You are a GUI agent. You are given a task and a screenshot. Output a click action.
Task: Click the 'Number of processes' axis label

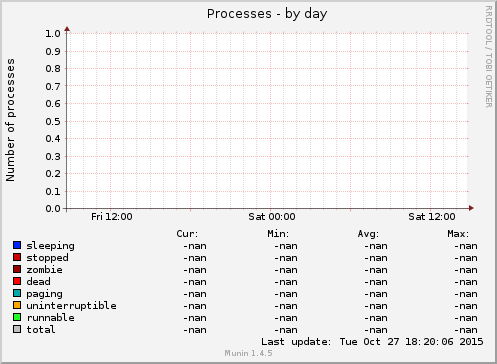pos(11,120)
